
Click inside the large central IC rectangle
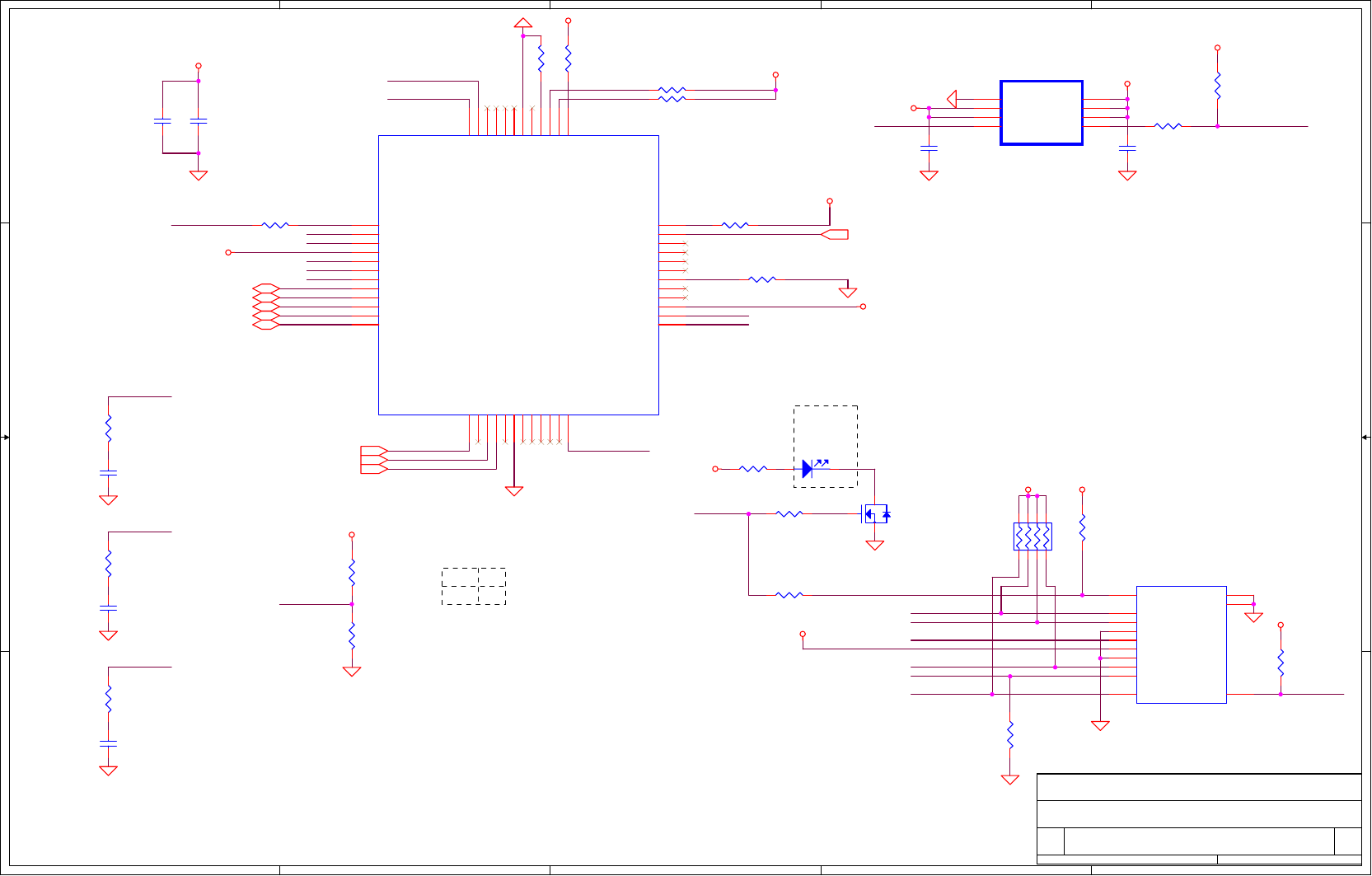518,275
